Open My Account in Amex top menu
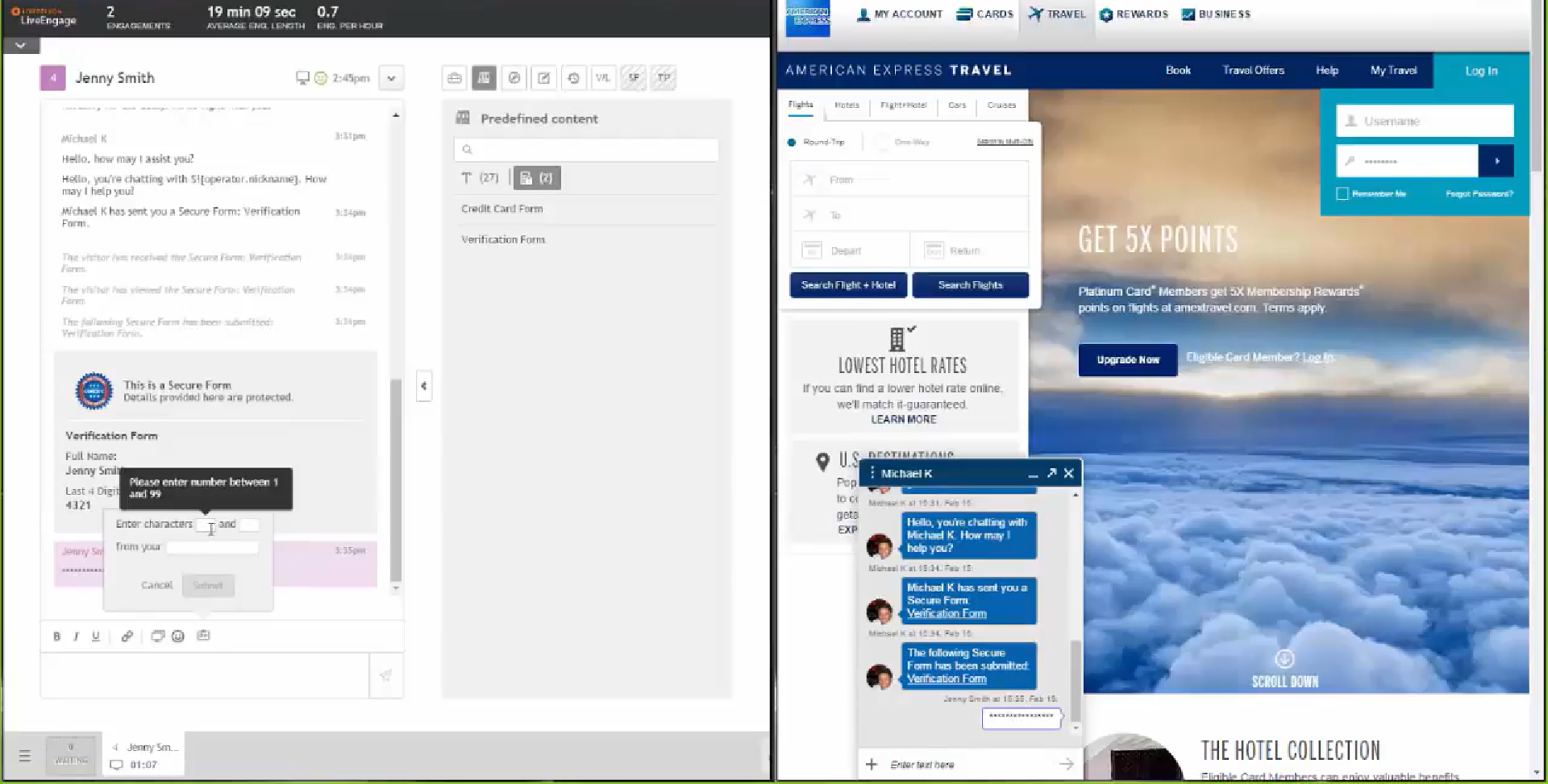The height and width of the screenshot is (784, 1548). [900, 15]
